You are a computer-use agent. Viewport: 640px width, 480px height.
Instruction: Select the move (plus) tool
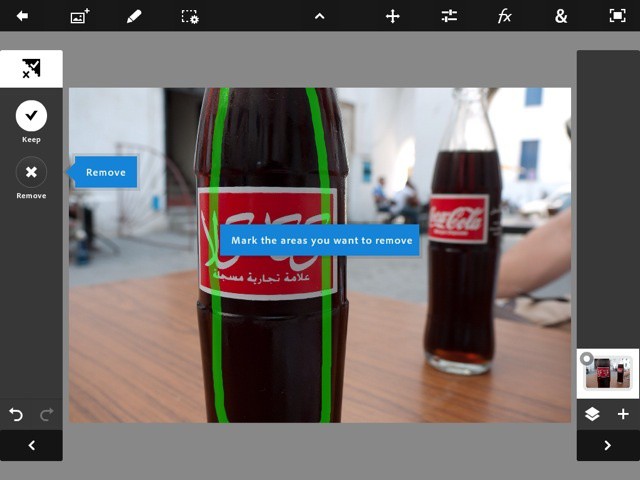coord(393,16)
